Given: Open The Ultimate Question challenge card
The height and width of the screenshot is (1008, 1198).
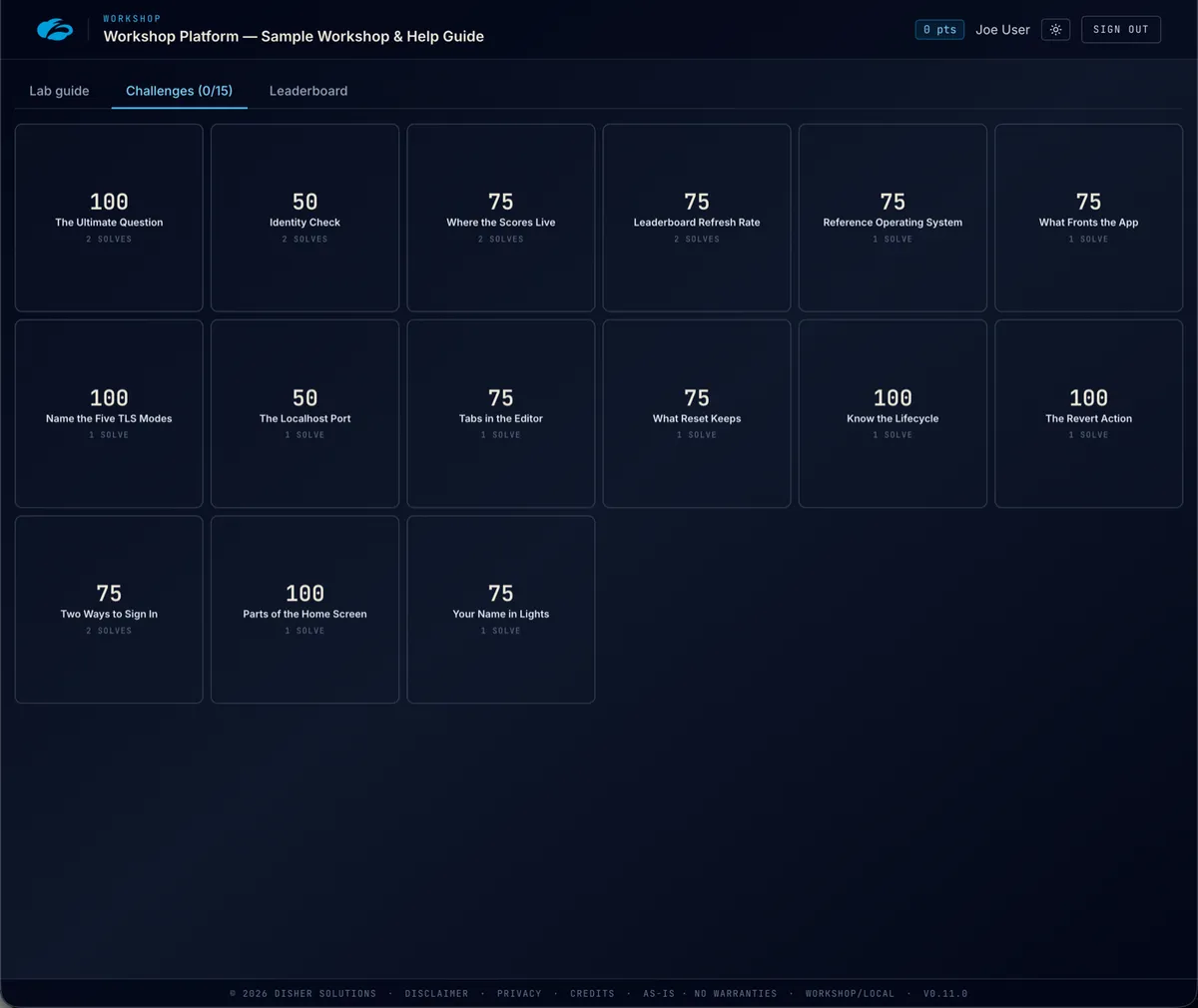Looking at the screenshot, I should point(109,218).
